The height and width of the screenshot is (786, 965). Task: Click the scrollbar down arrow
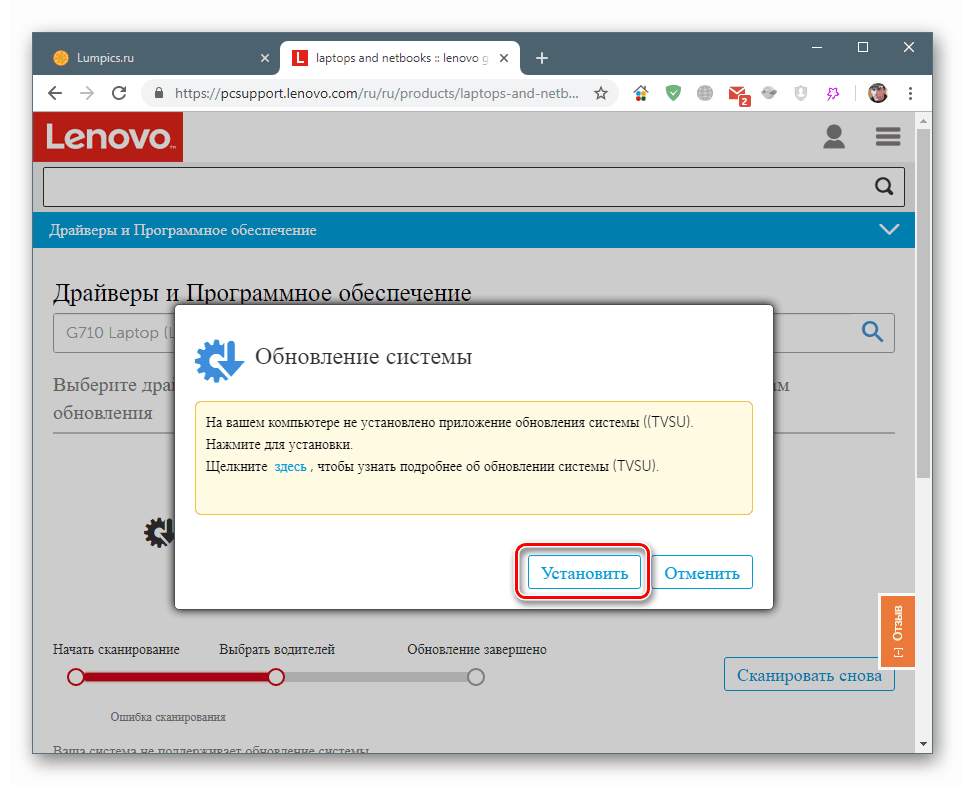923,744
